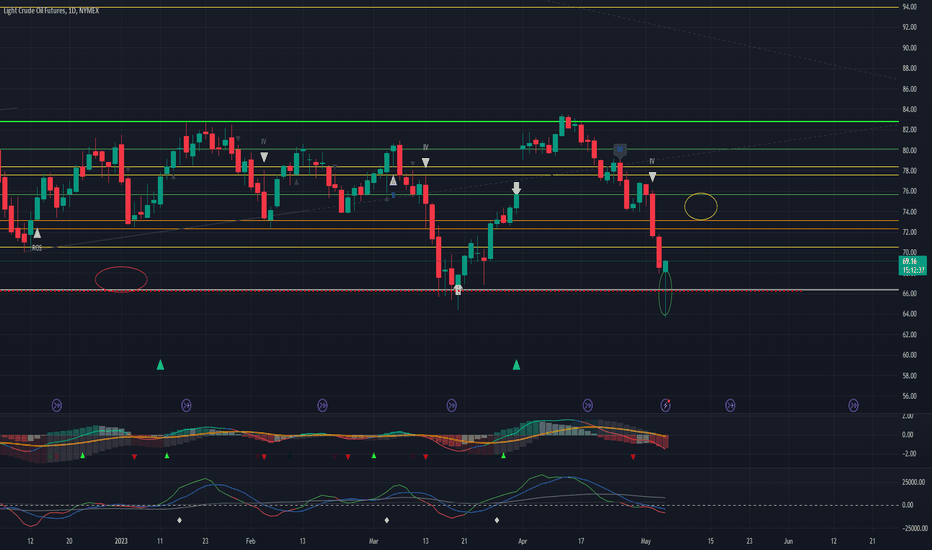The width and height of the screenshot is (932, 550).
Task: Click the -2.00 MACD axis label
Action: pos(908,454)
